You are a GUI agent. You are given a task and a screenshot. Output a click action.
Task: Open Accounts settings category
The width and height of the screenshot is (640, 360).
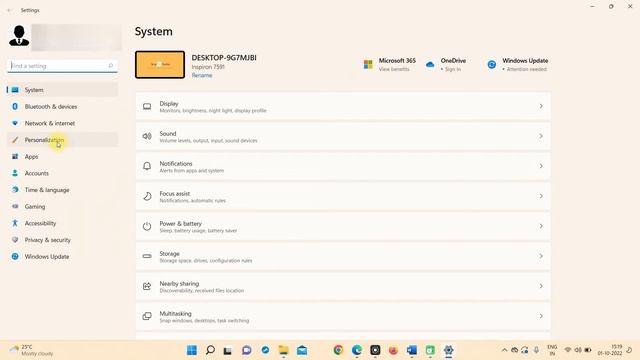pos(62,173)
